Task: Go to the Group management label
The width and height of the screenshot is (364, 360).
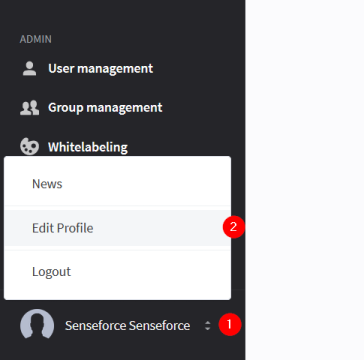Action: tap(105, 108)
